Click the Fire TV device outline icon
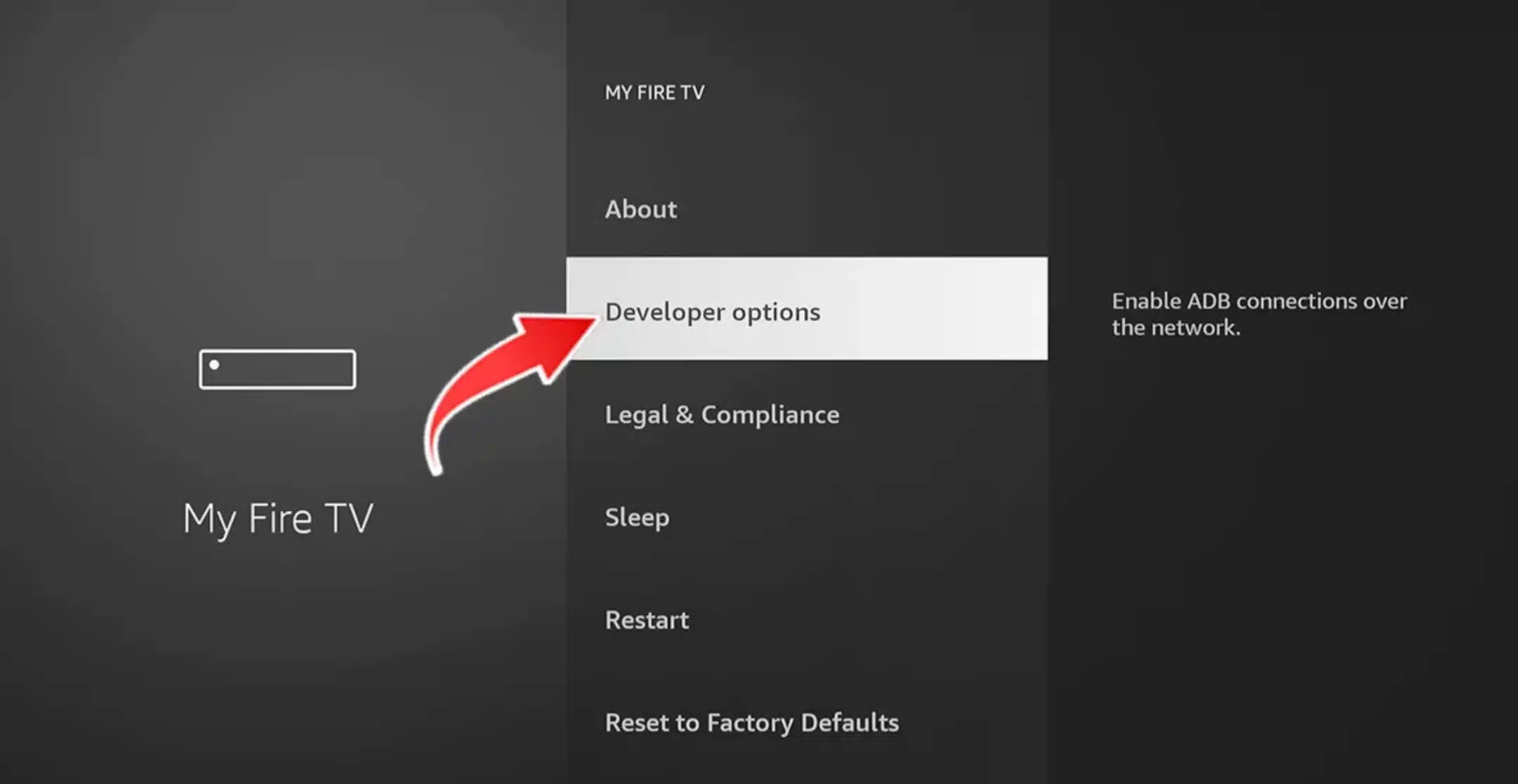Viewport: 1518px width, 784px height. (x=277, y=369)
